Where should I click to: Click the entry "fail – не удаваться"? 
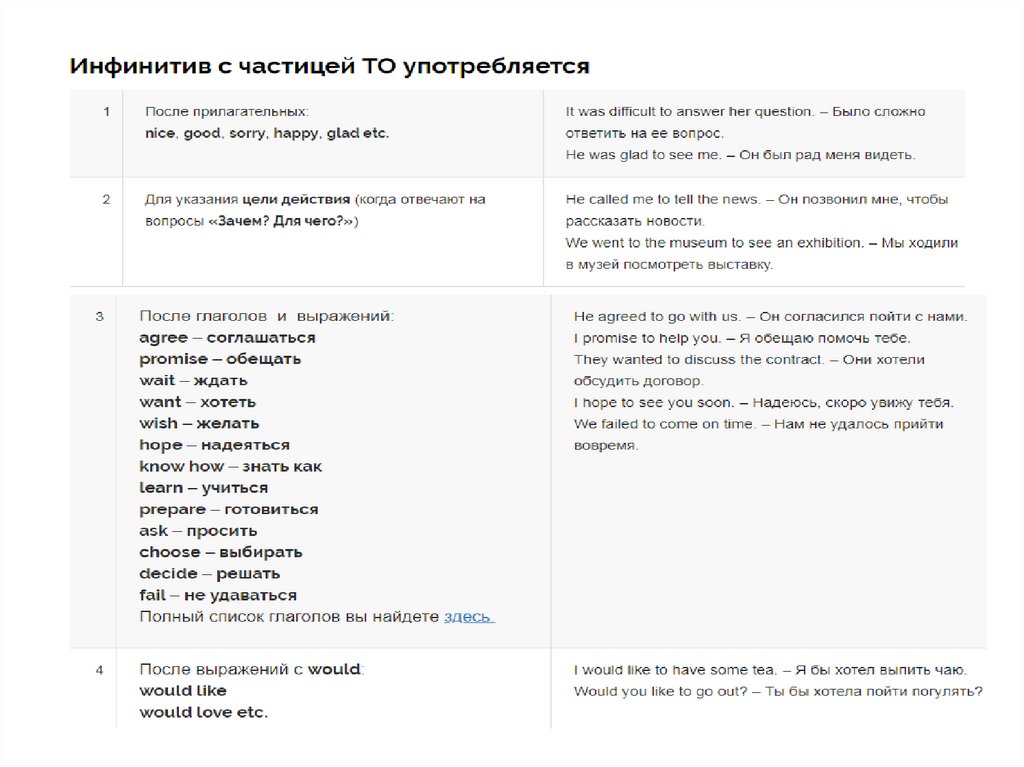pyautogui.click(x=218, y=595)
